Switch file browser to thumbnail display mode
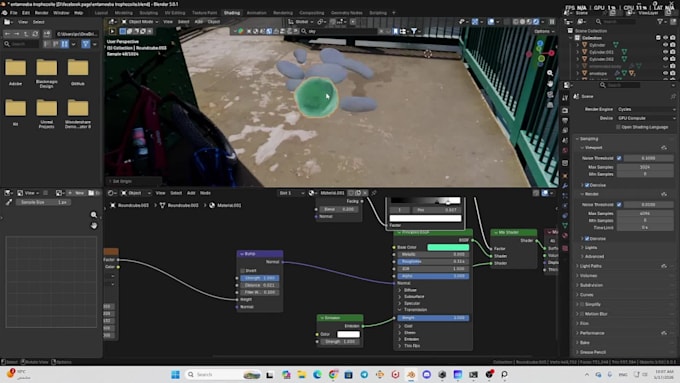Viewport: 680px width, 383px height. [65, 44]
